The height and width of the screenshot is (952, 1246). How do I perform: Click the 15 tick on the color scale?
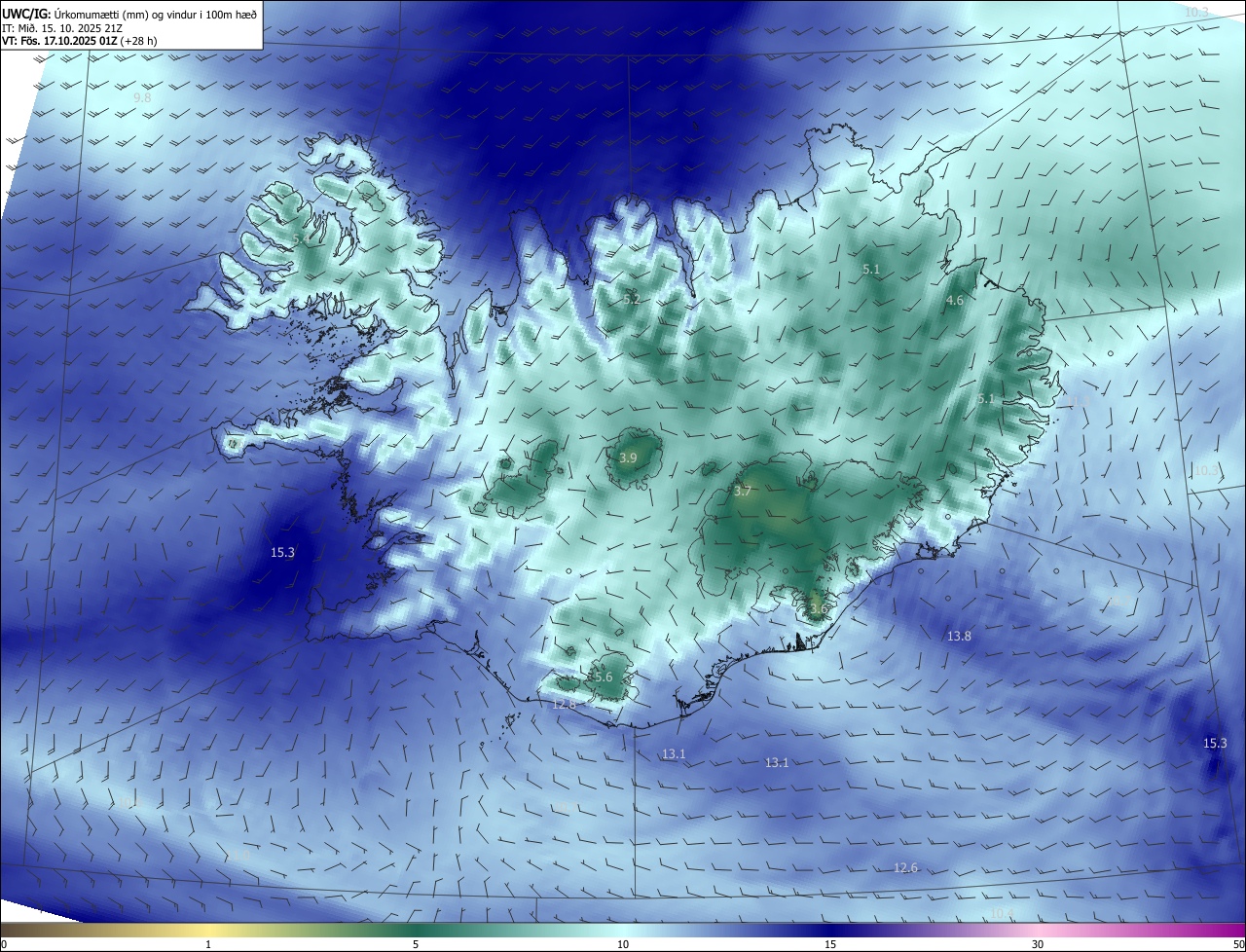point(830,944)
